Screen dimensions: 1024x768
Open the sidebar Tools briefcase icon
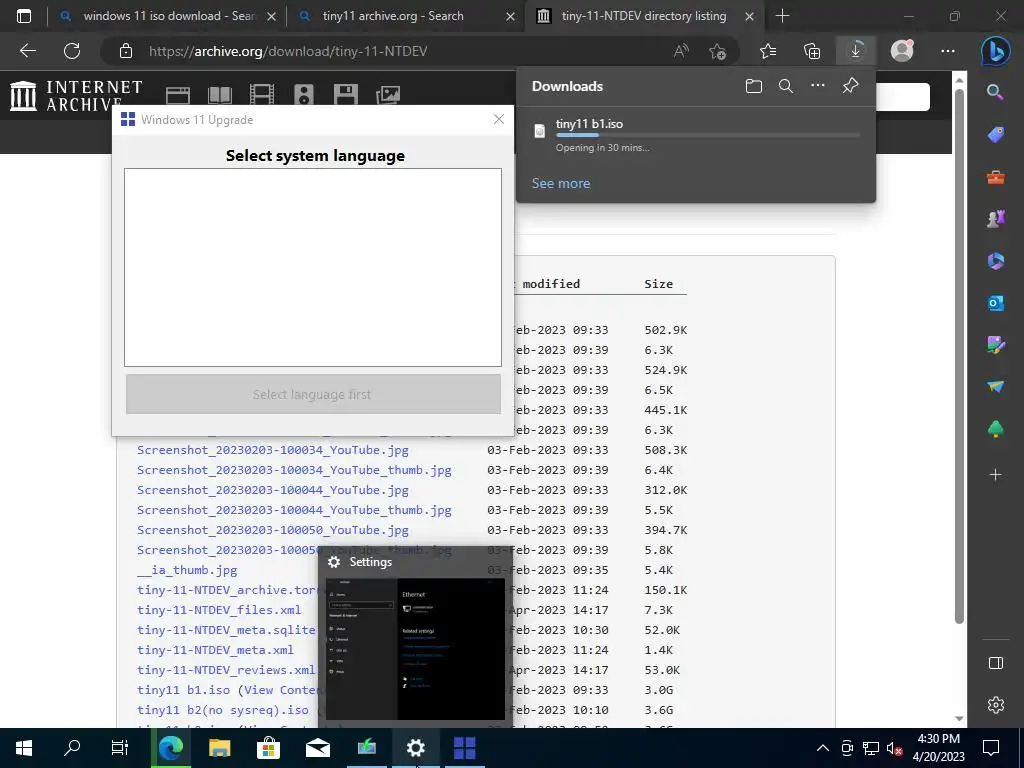(x=995, y=177)
